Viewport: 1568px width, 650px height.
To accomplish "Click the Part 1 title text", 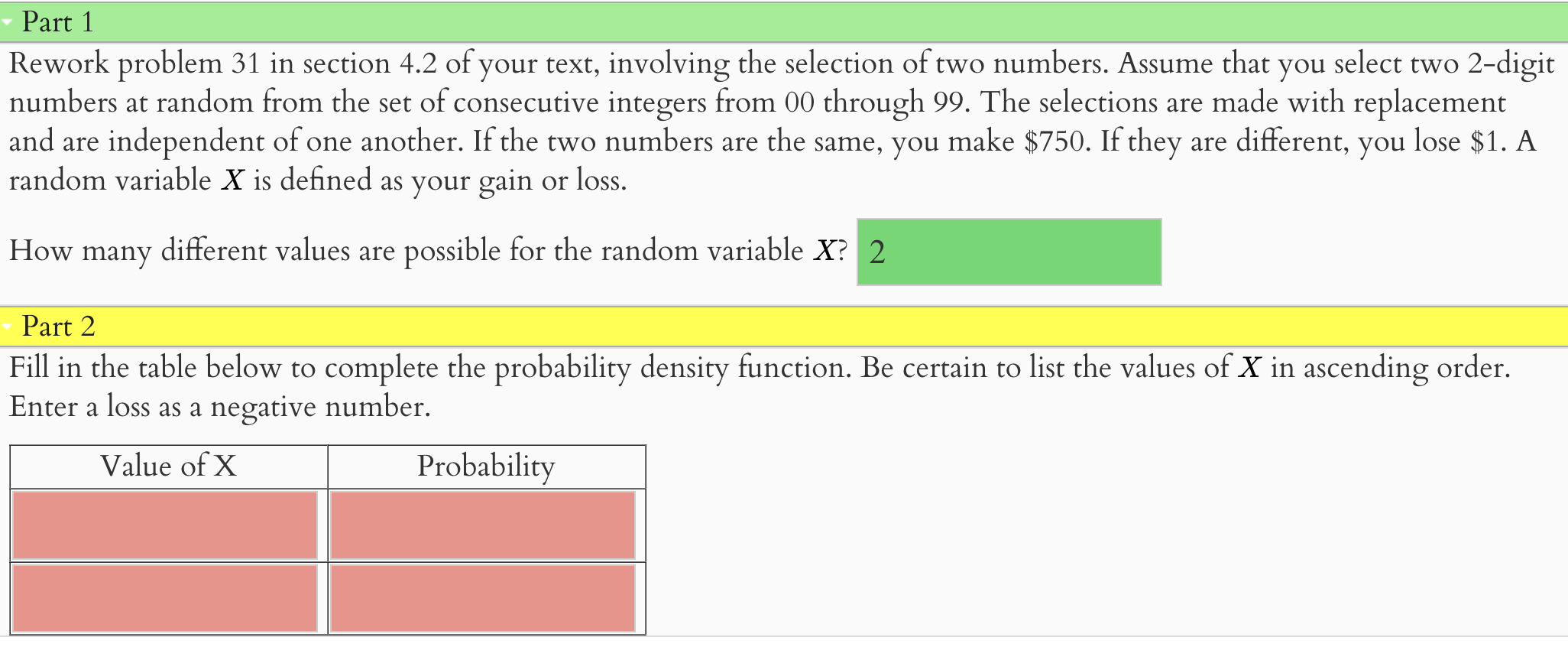I will click(x=57, y=22).
